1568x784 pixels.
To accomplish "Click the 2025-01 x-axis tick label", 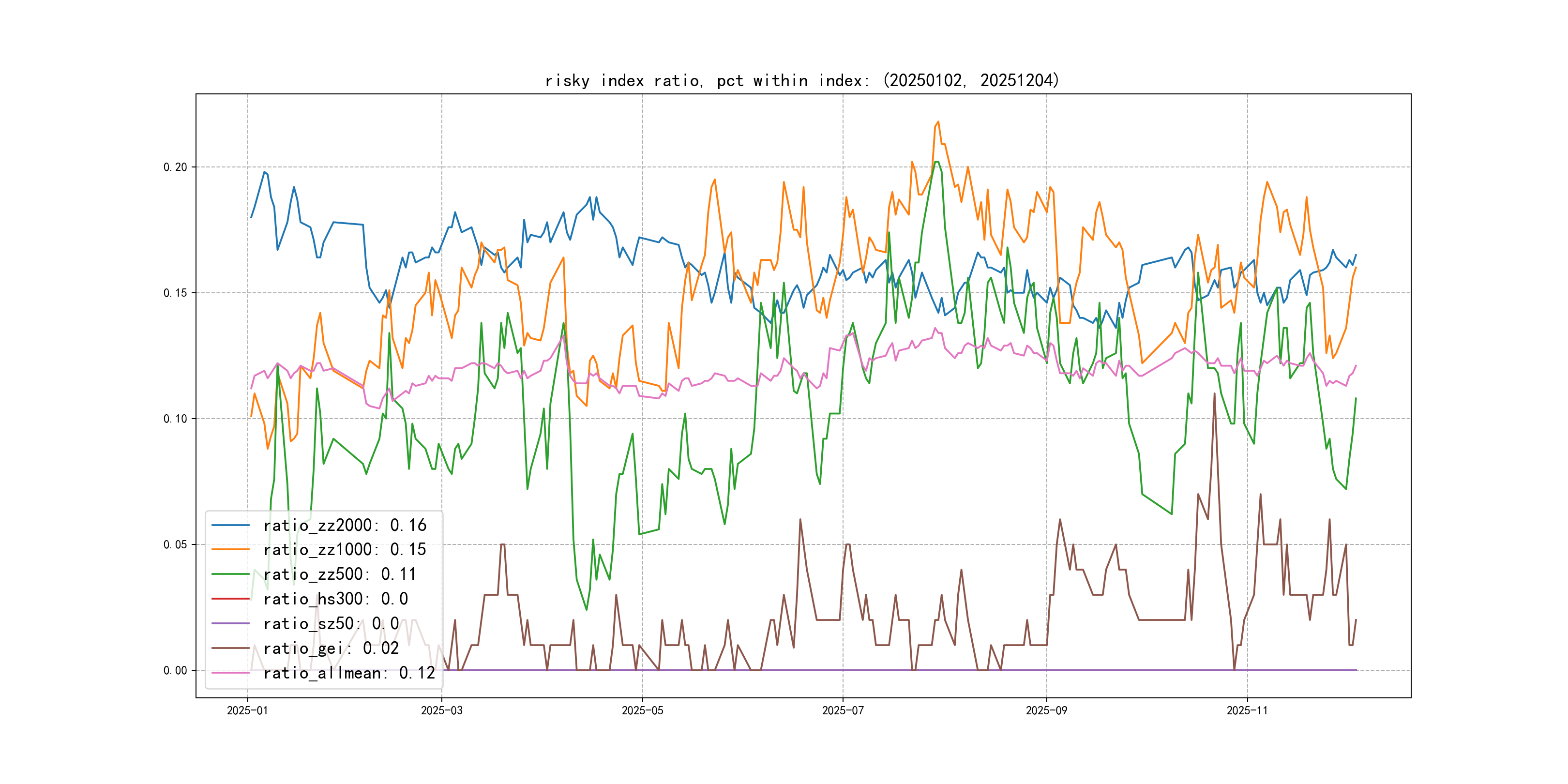I will click(x=247, y=710).
